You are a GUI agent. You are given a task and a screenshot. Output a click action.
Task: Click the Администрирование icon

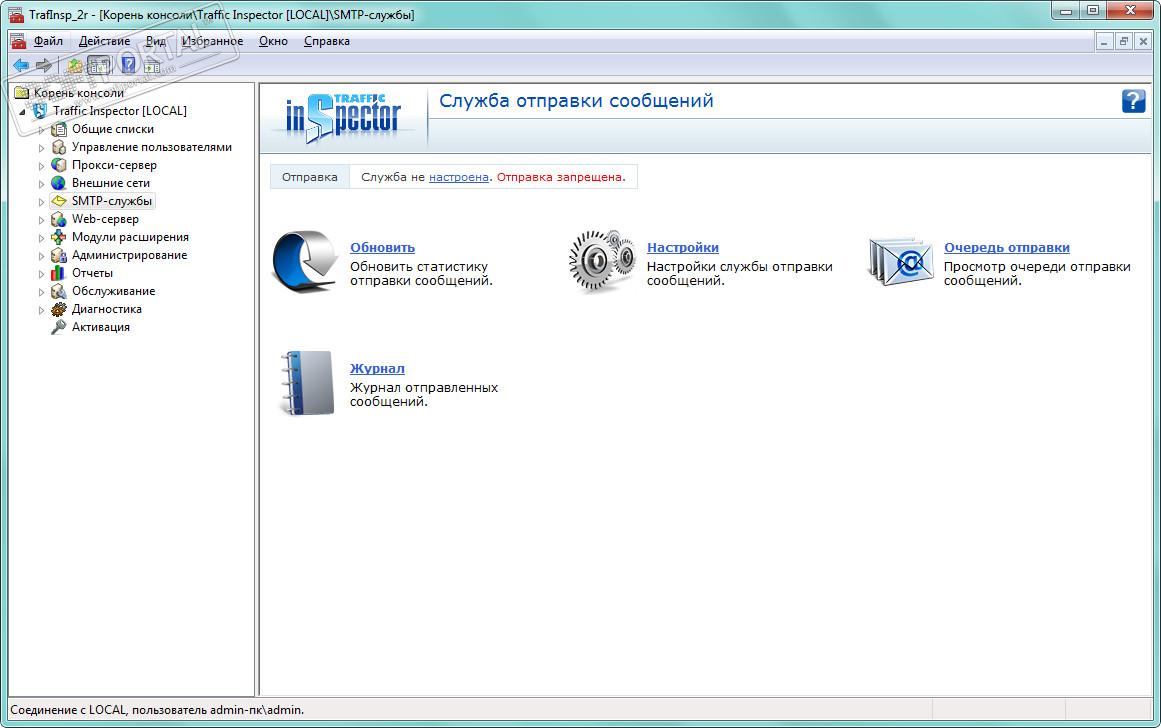pyautogui.click(x=58, y=255)
